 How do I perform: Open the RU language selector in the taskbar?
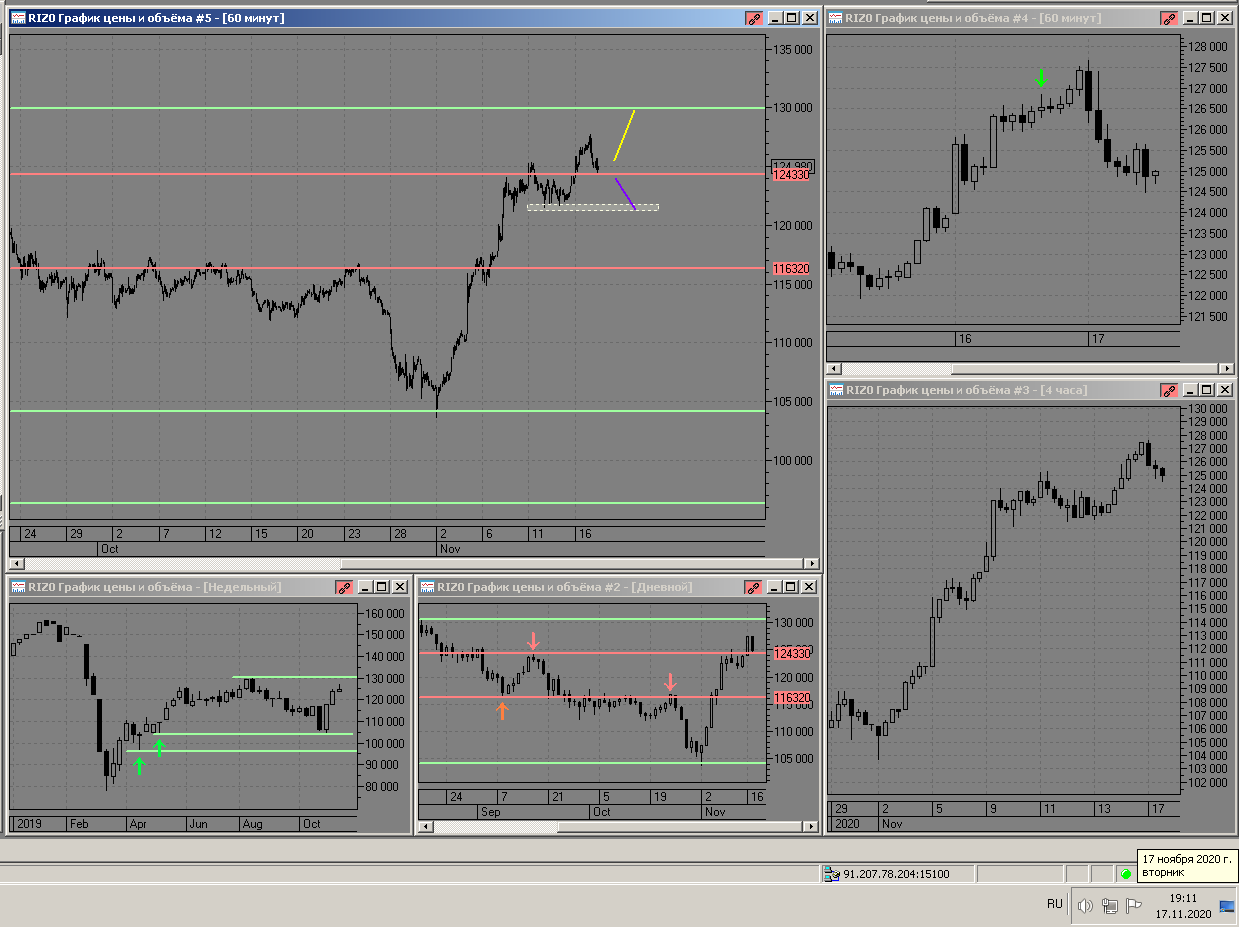coord(1055,904)
